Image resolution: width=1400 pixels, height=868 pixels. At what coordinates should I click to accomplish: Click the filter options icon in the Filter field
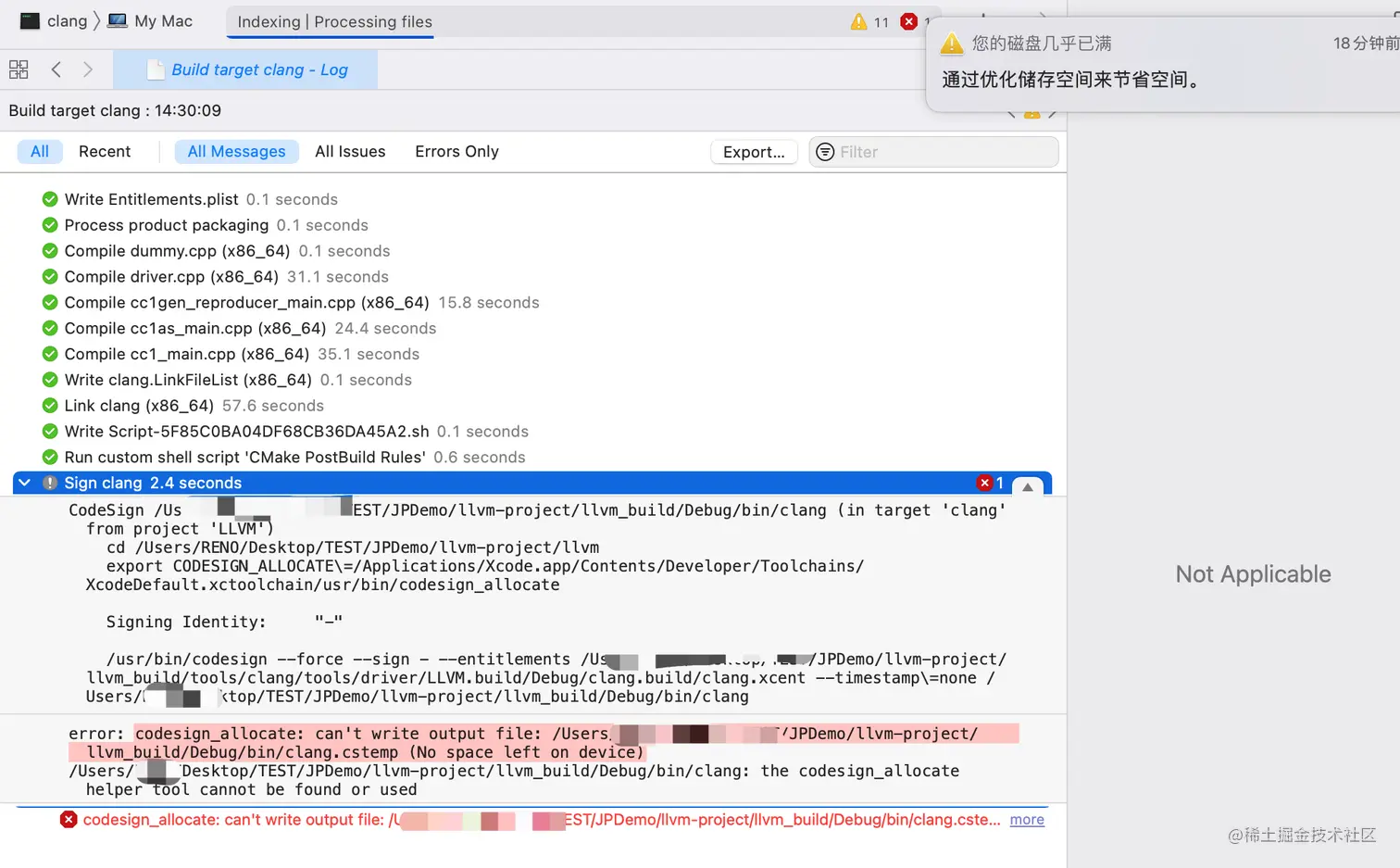825,152
